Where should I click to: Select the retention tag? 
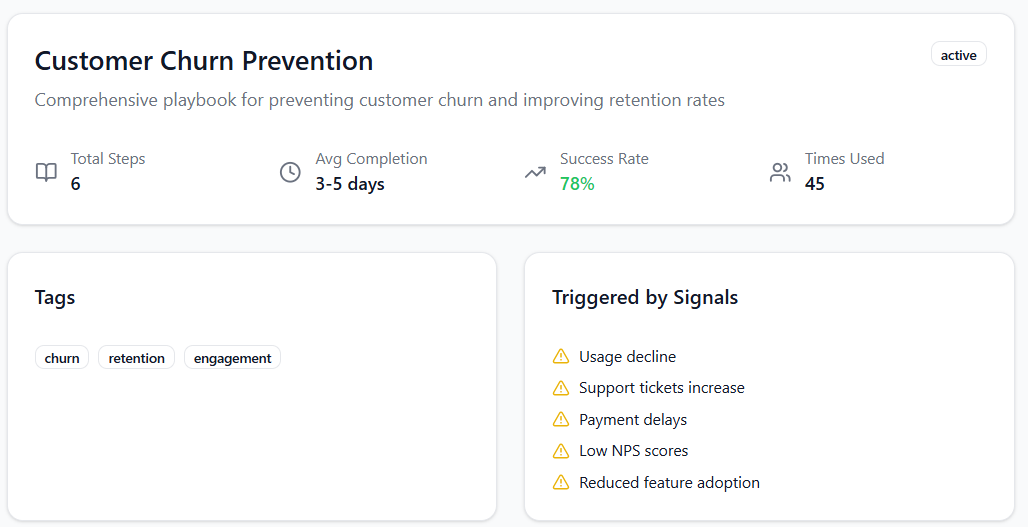point(137,358)
